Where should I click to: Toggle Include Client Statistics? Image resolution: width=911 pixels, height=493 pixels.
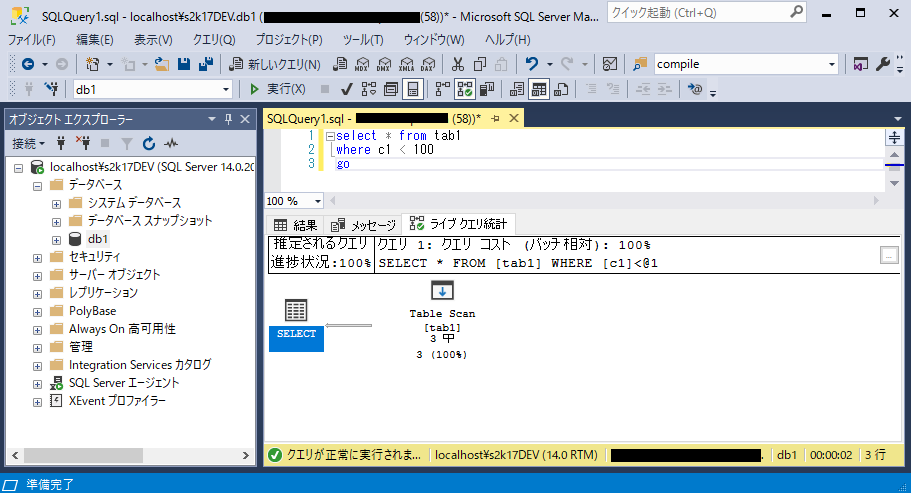(x=487, y=89)
